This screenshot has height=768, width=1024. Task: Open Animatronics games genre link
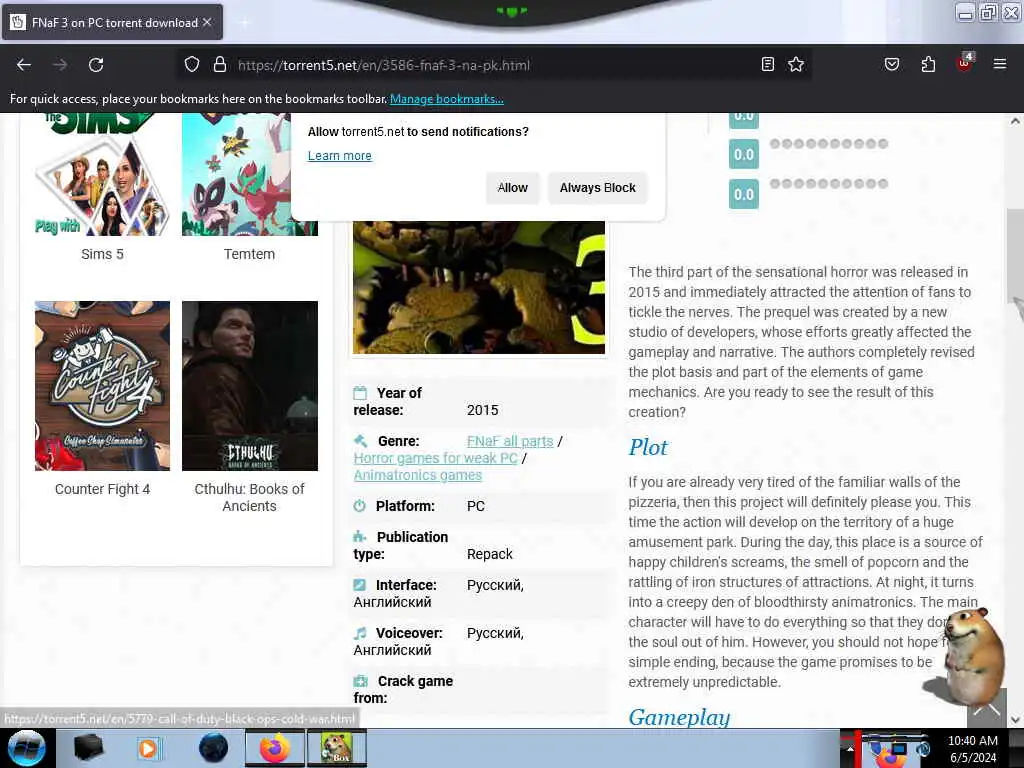pyautogui.click(x=418, y=475)
